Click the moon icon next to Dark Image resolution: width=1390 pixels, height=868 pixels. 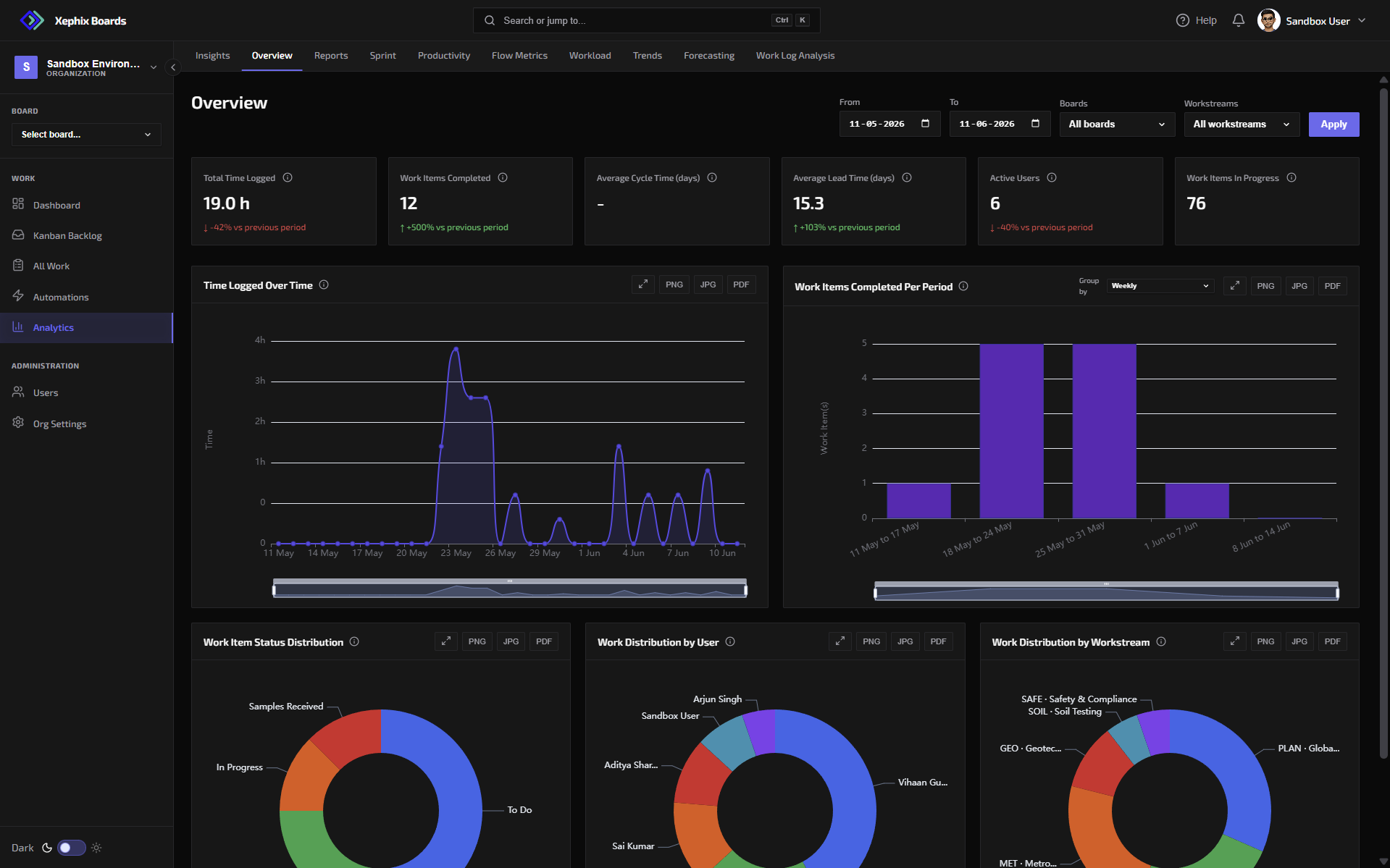point(47,848)
